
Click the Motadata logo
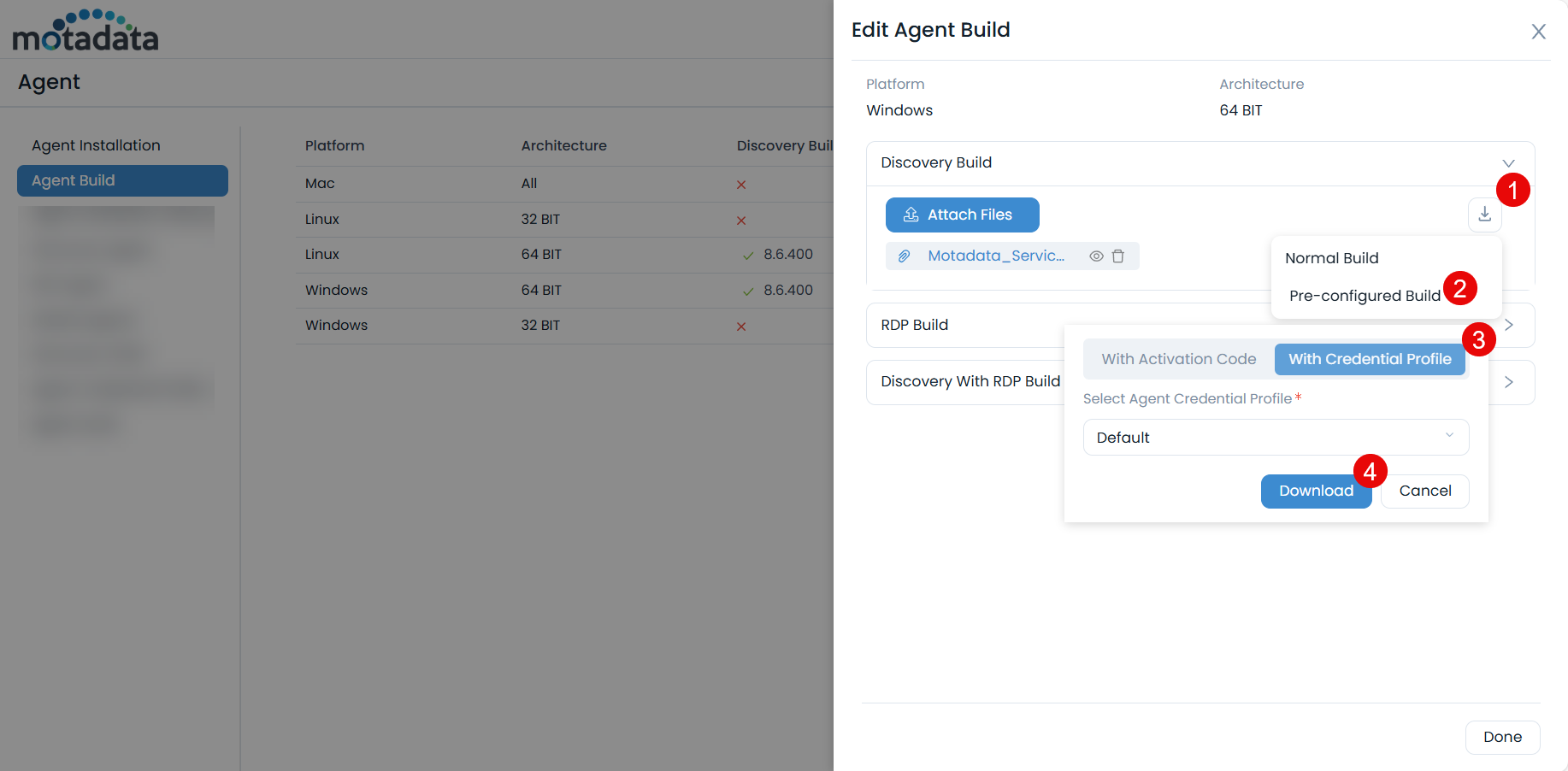[84, 29]
